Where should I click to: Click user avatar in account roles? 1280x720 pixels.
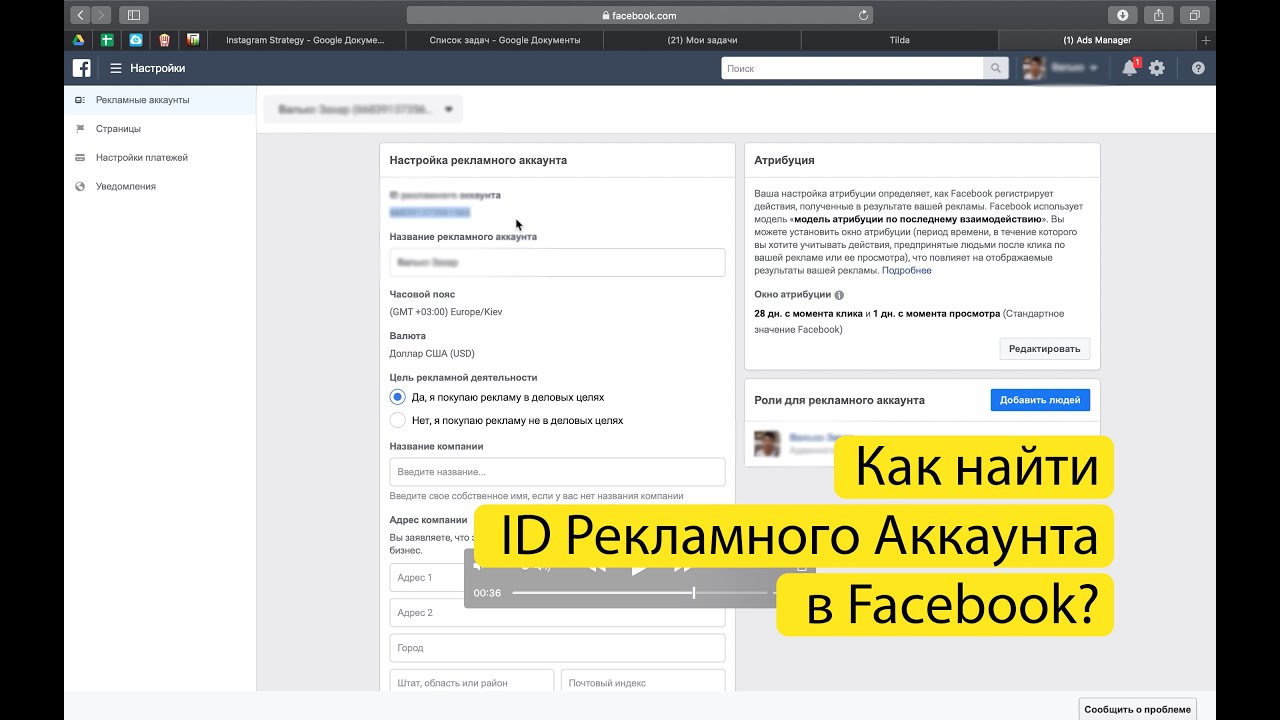[x=767, y=444]
